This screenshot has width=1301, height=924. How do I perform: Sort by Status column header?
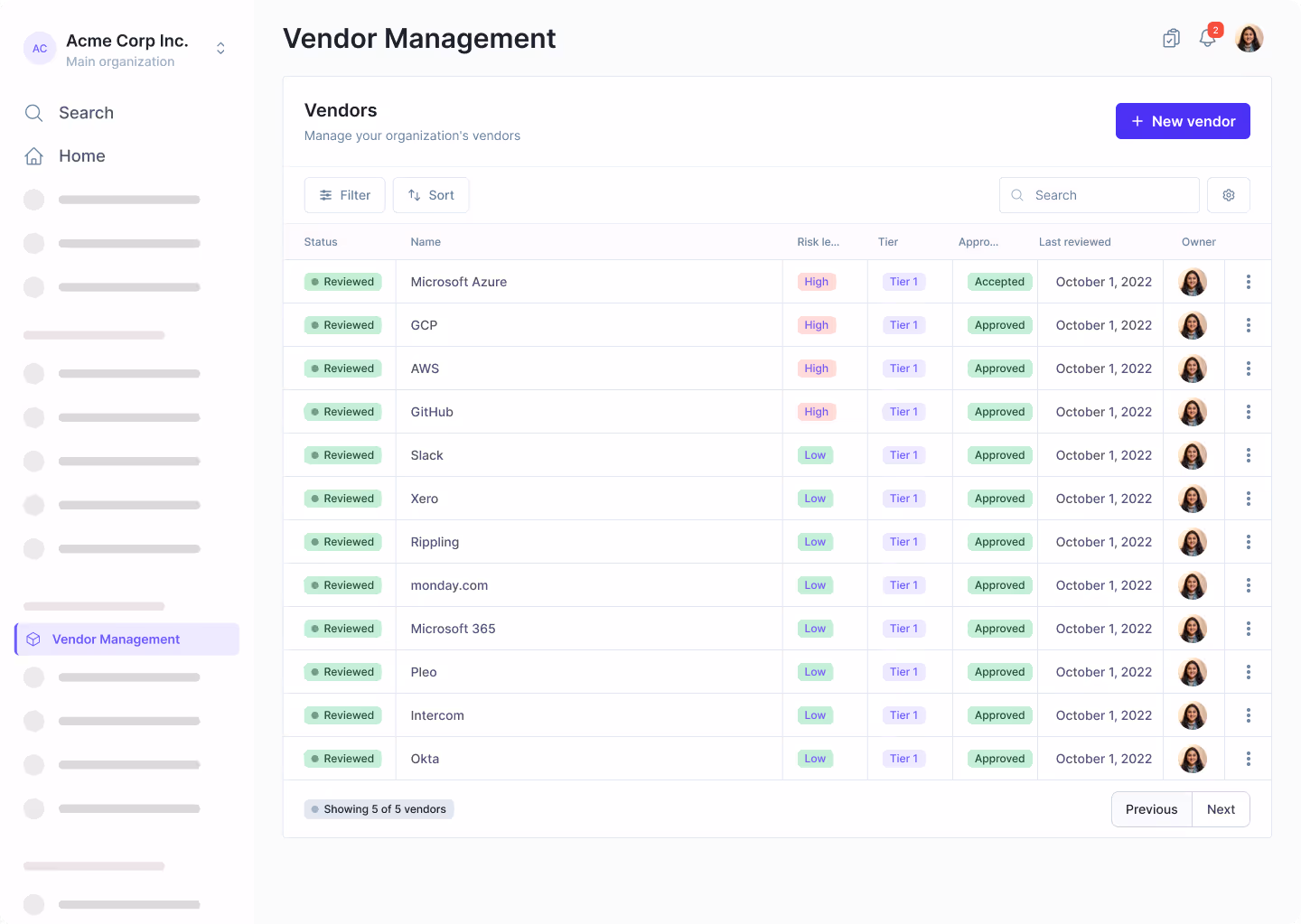click(x=321, y=242)
